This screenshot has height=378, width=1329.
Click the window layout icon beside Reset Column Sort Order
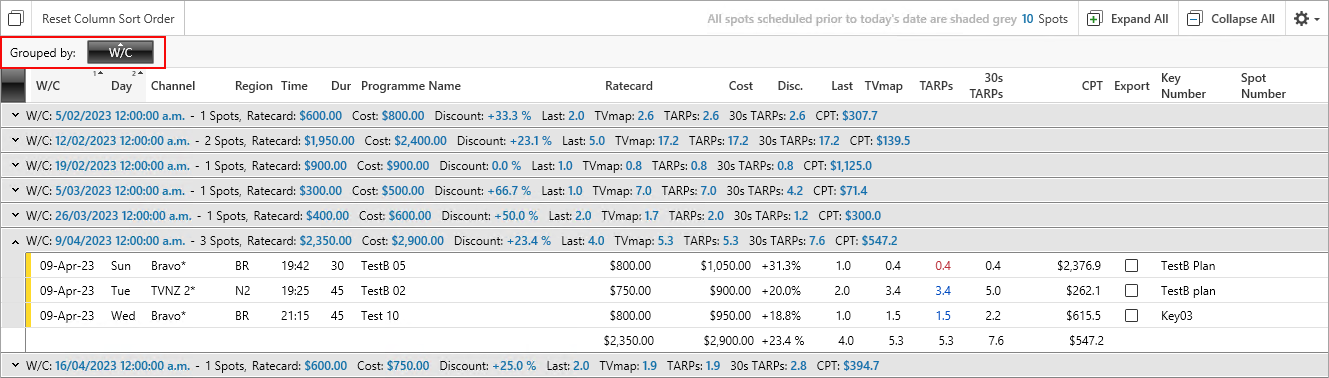click(x=15, y=18)
